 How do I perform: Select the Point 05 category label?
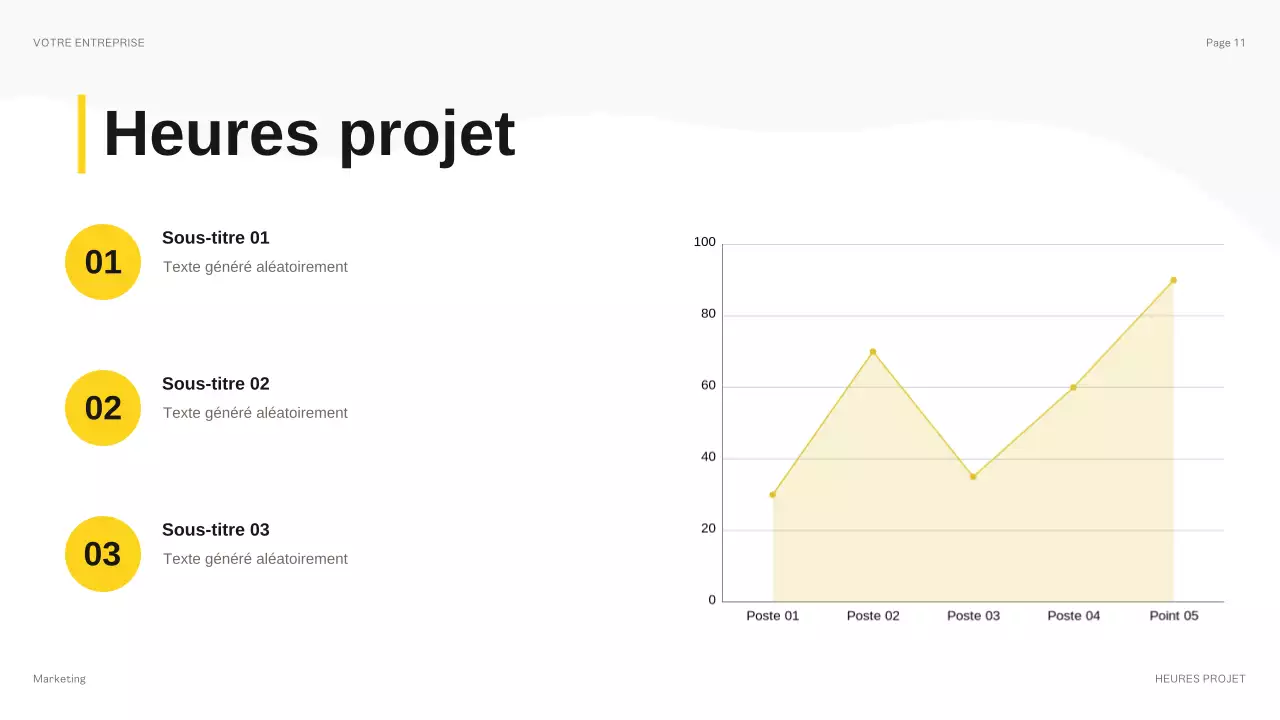click(x=1173, y=615)
